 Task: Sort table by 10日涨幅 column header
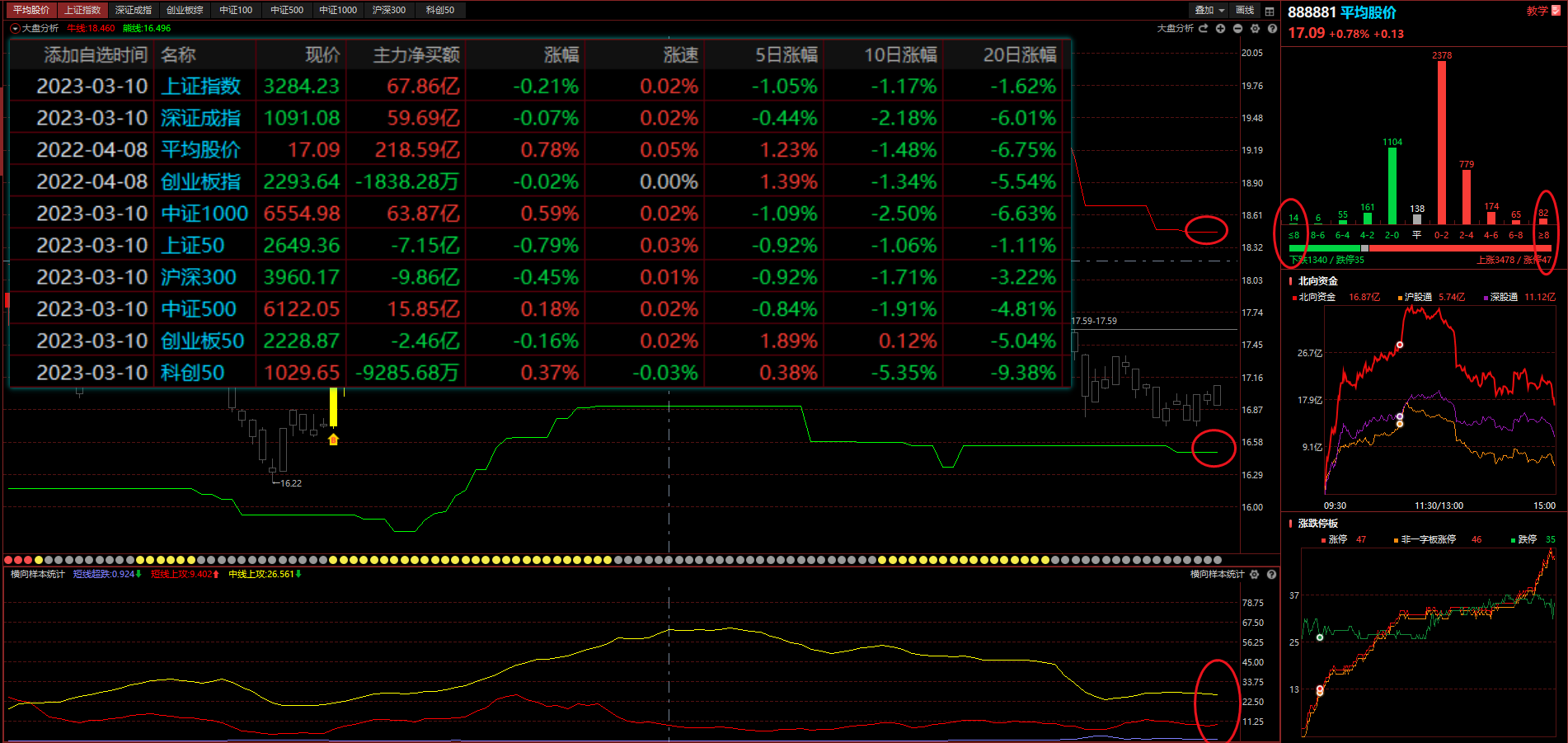coord(900,54)
